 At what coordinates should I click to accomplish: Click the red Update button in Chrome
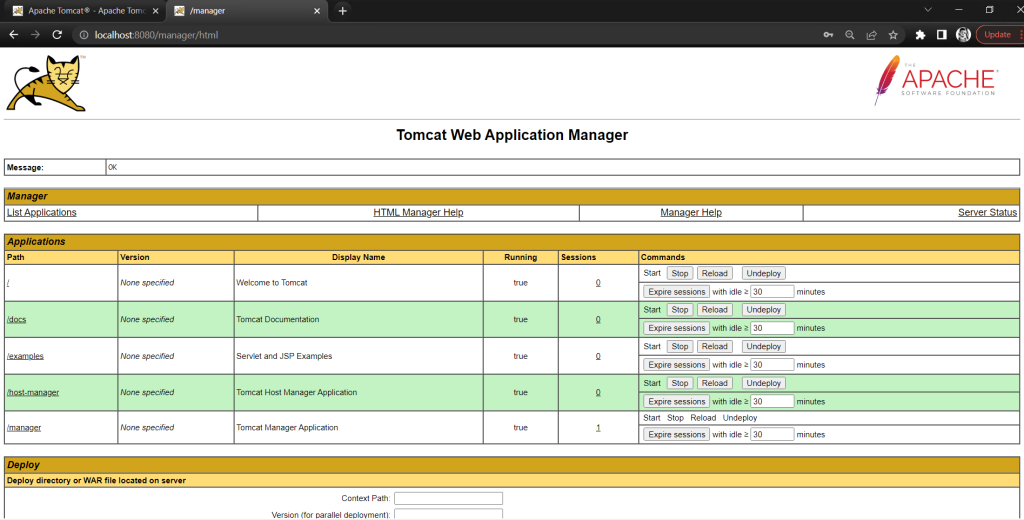coord(997,35)
